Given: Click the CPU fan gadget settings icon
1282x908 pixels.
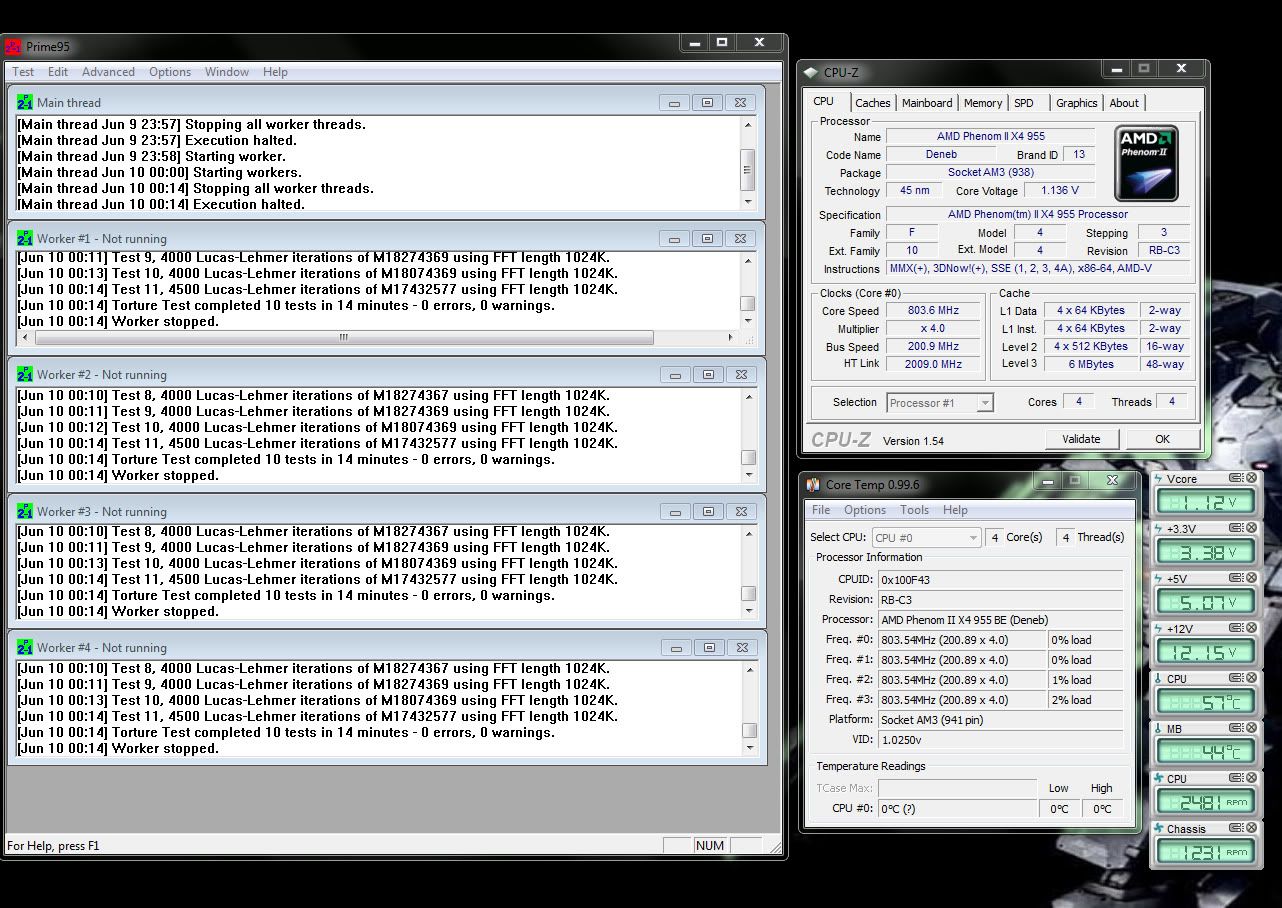Looking at the screenshot, I should pyautogui.click(x=1236, y=778).
